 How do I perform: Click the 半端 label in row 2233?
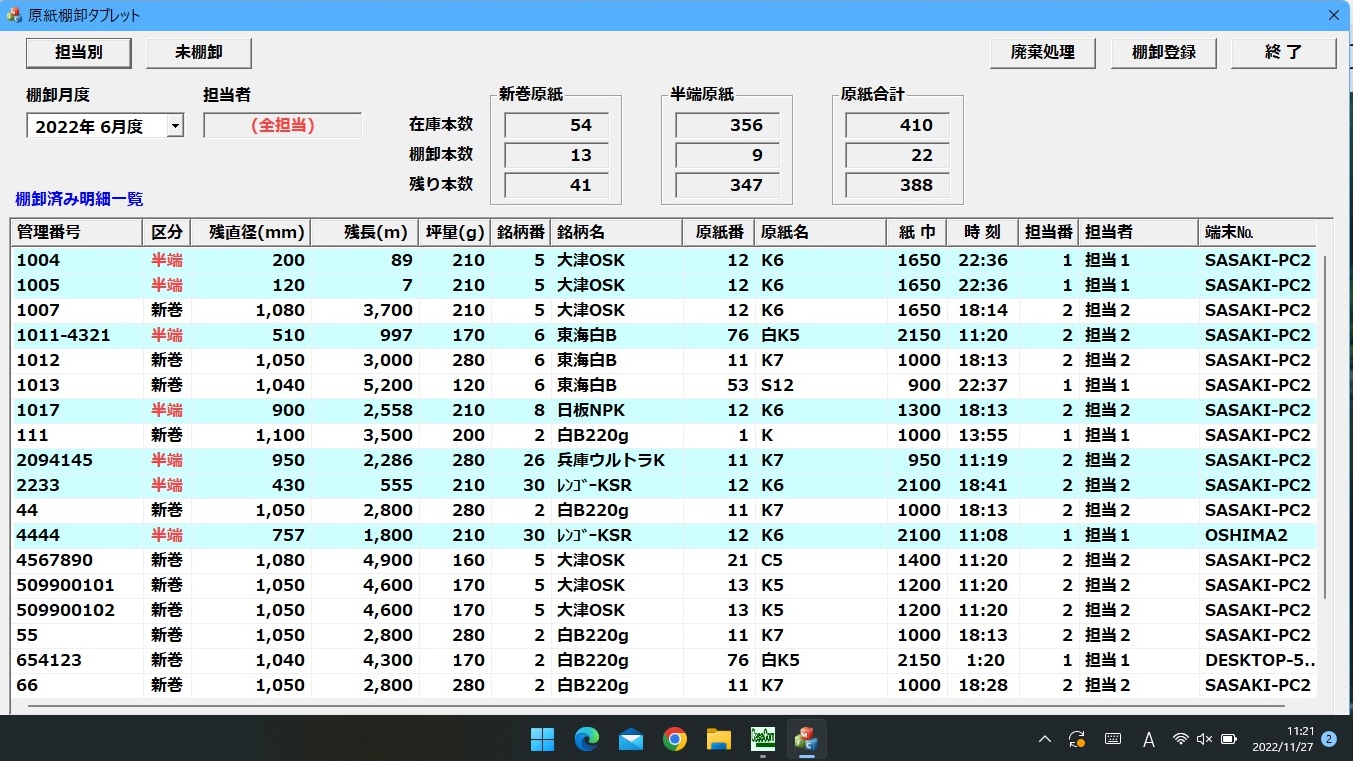(x=167, y=485)
